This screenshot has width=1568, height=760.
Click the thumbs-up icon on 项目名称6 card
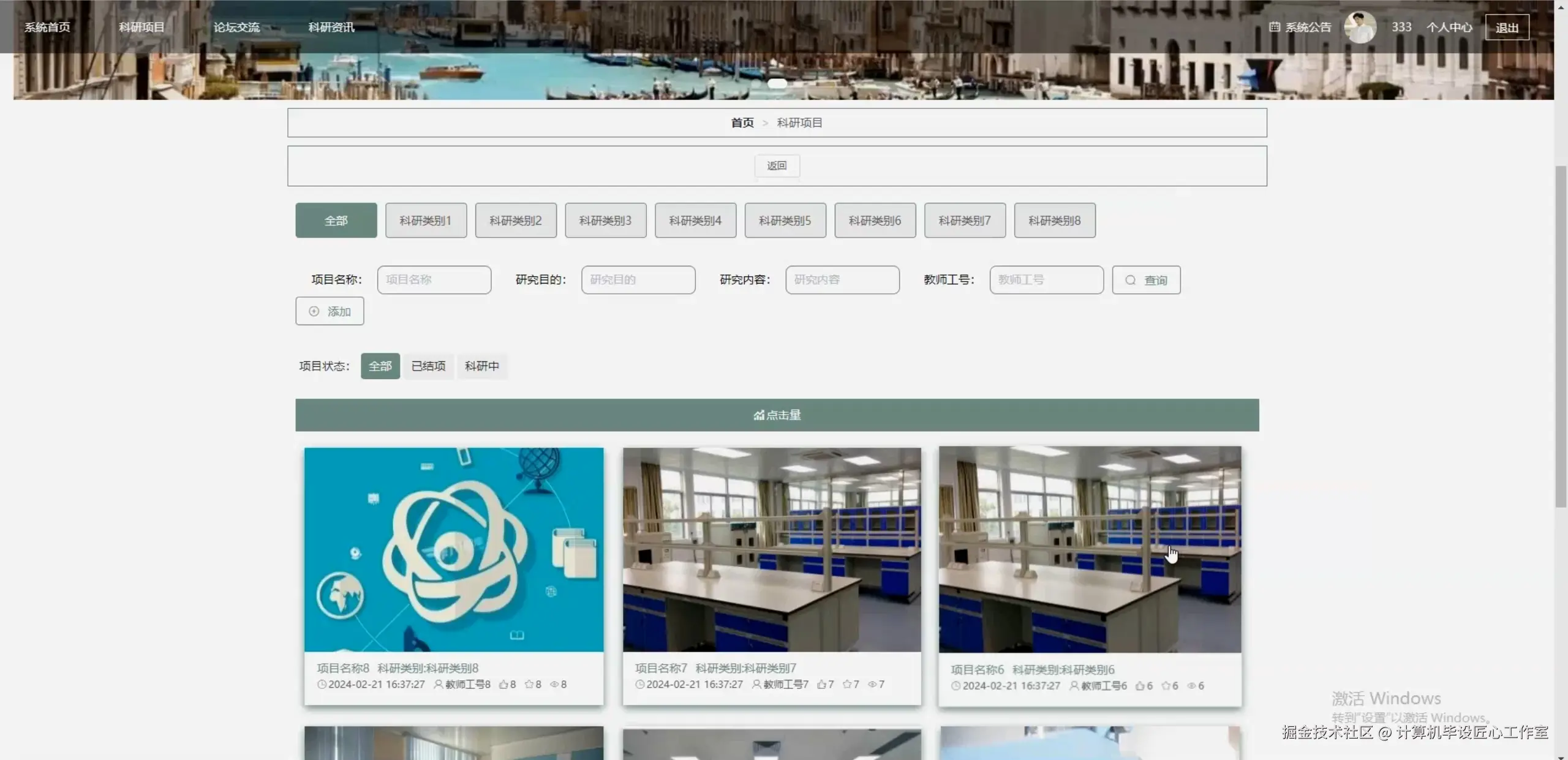1140,686
